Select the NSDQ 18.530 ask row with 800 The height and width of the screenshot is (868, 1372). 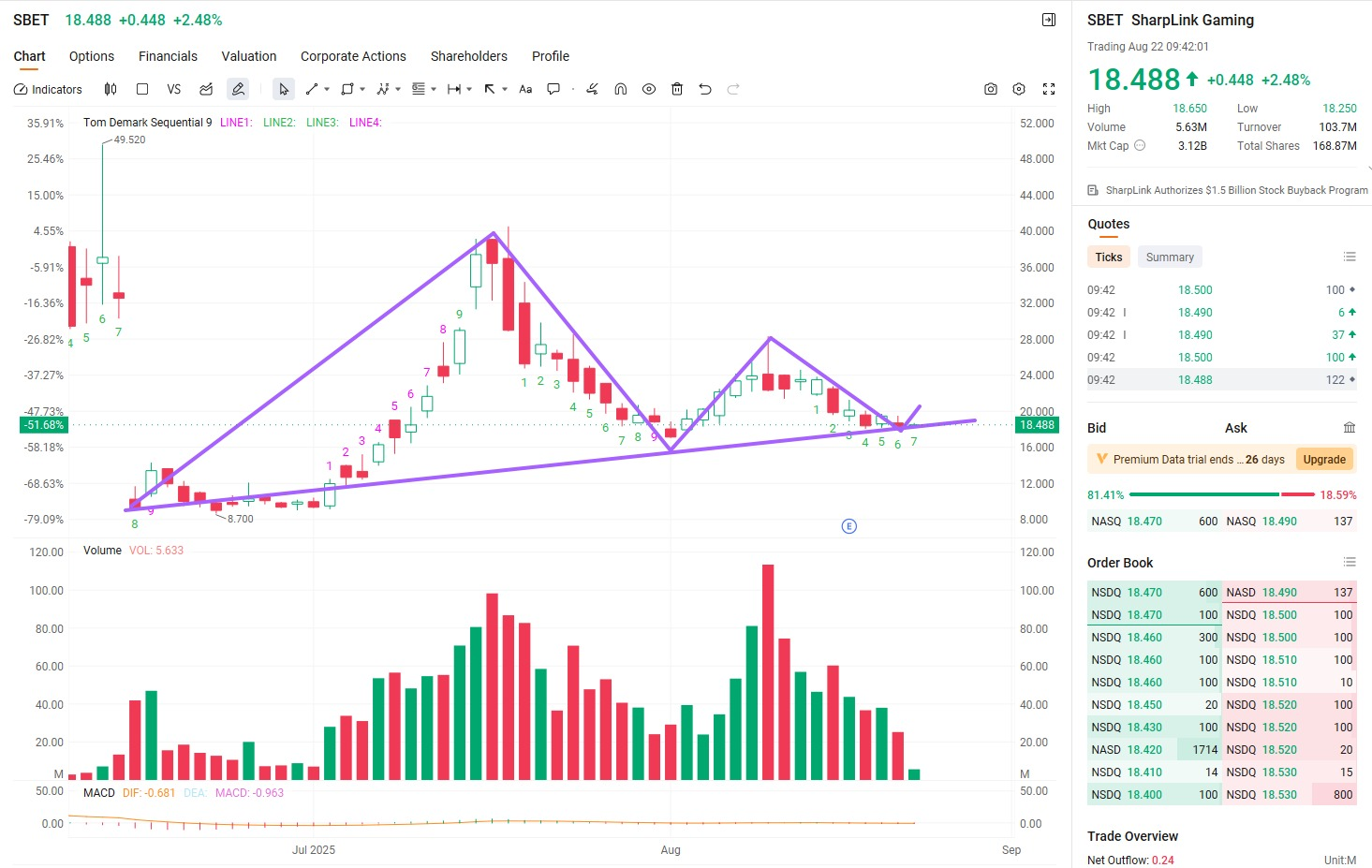(1290, 795)
